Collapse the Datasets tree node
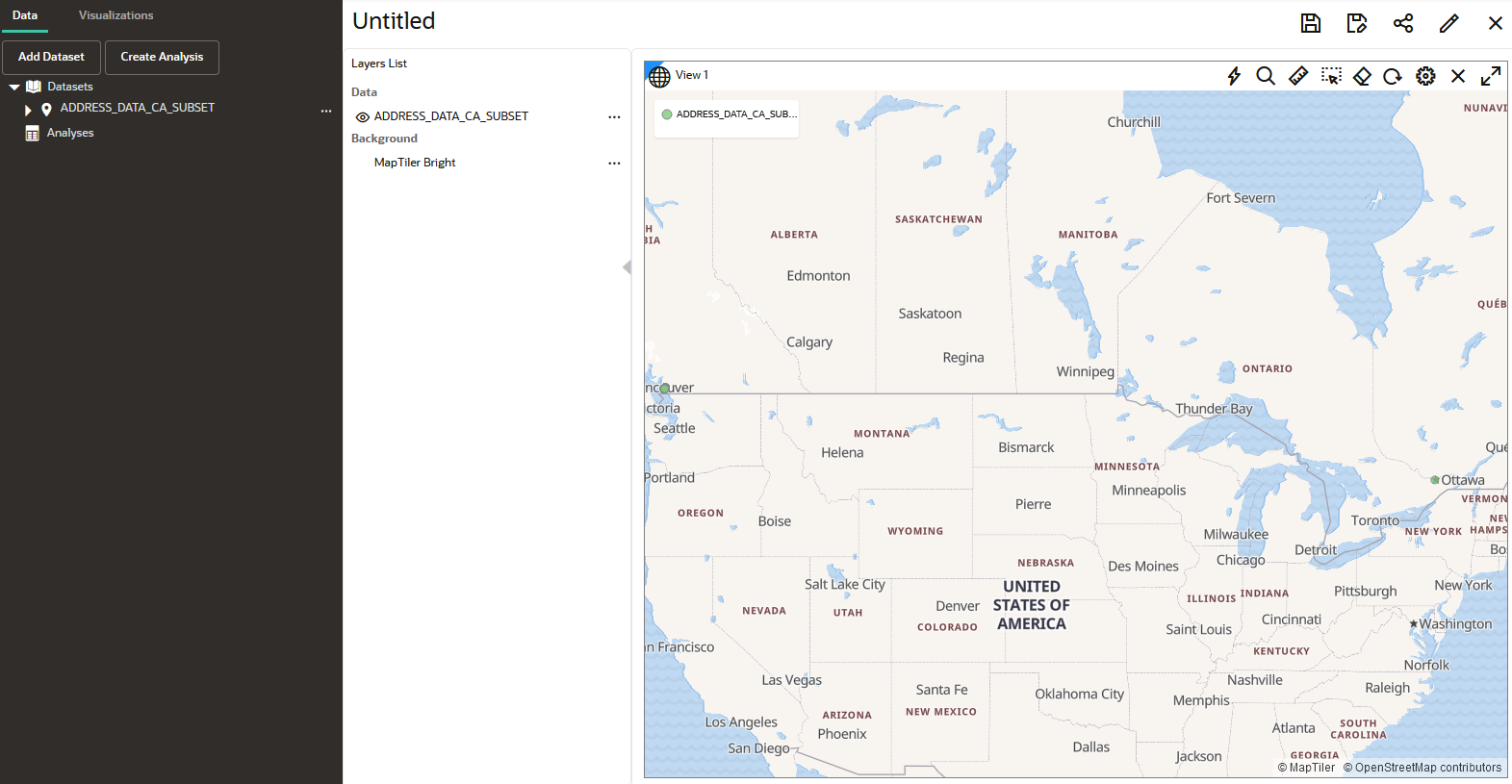The height and width of the screenshot is (784, 1512). point(14,88)
